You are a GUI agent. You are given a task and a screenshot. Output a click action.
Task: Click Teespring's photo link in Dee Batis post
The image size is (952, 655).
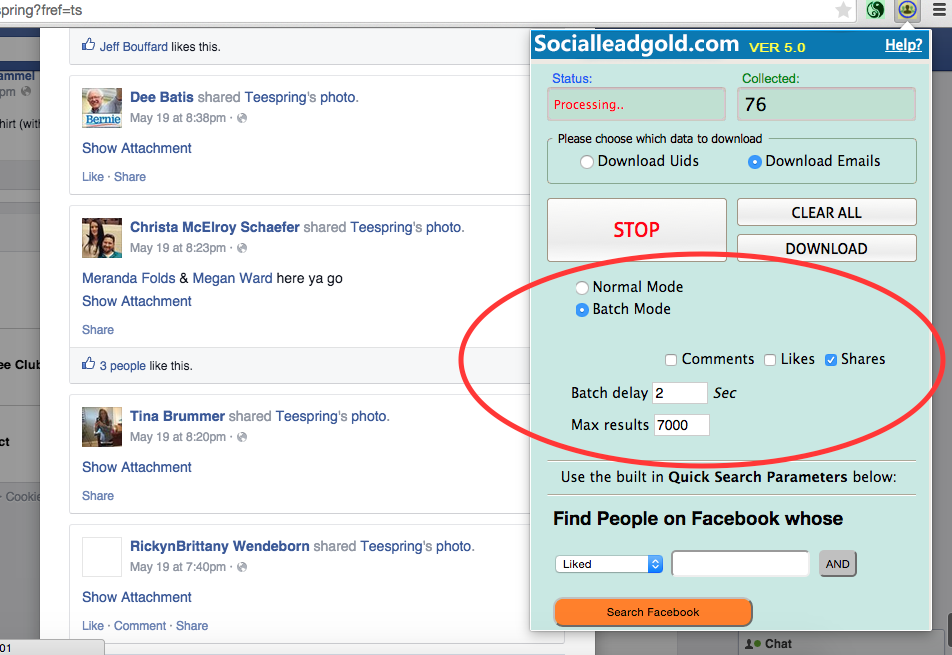pos(301,97)
